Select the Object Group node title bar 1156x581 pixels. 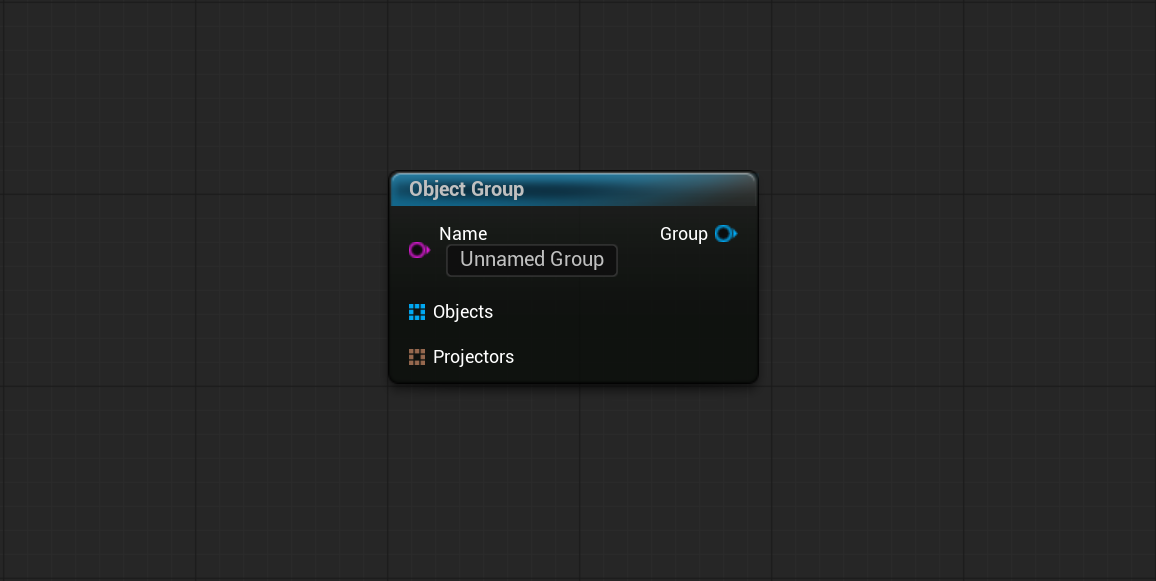click(574, 189)
